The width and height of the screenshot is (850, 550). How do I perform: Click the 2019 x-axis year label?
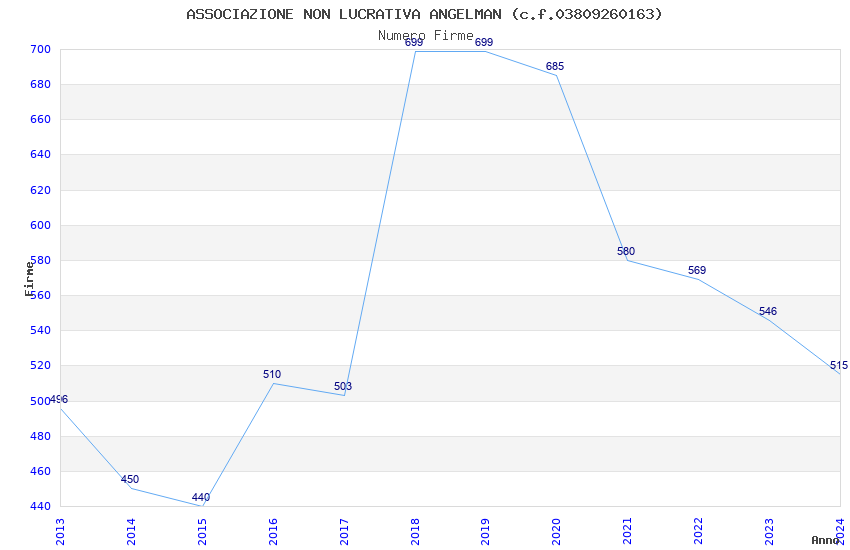[485, 531]
